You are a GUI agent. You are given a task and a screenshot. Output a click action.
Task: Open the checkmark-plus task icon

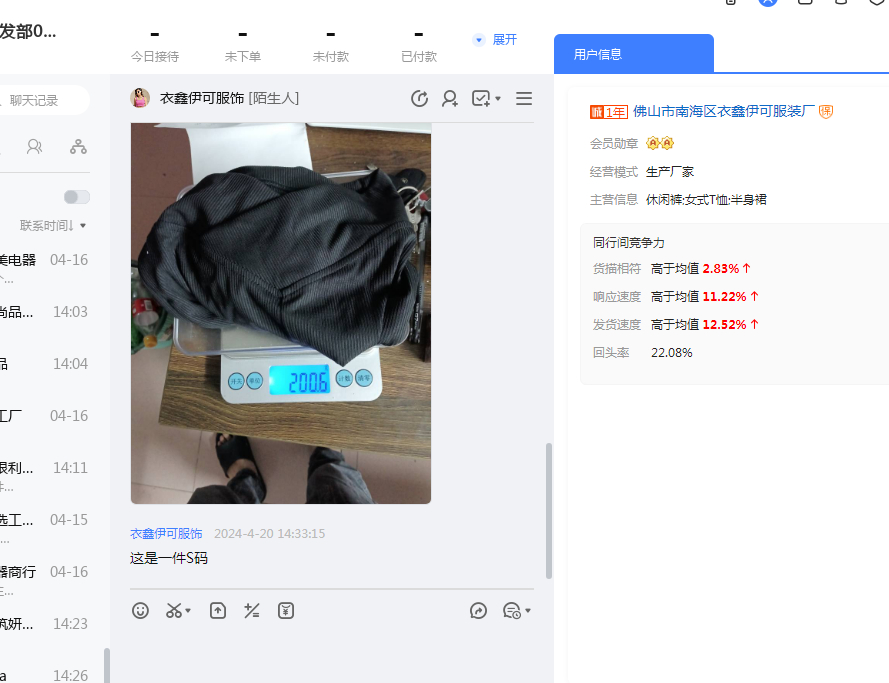[x=481, y=99]
